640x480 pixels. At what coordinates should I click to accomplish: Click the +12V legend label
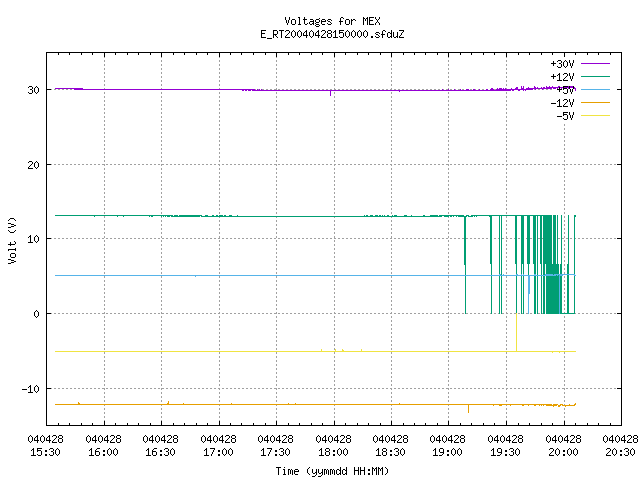562,77
